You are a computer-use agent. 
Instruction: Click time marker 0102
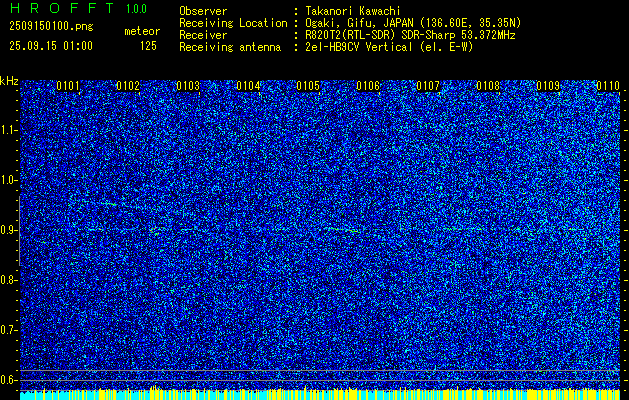click(x=128, y=86)
